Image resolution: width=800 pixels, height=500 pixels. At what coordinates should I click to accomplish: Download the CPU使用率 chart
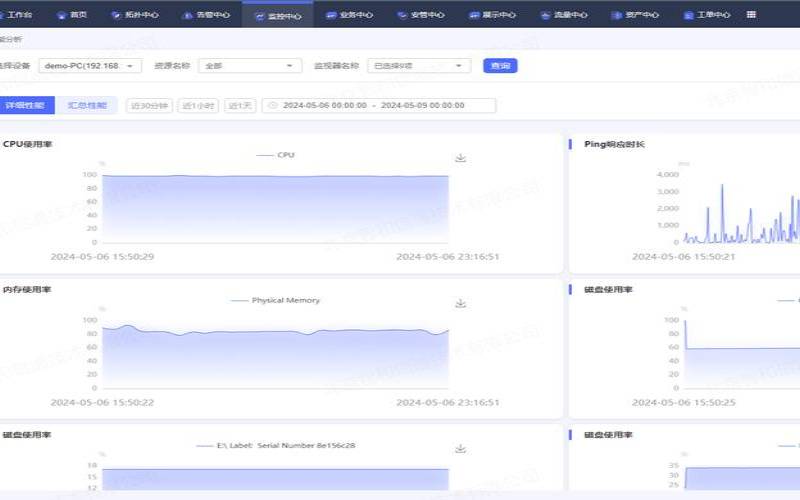tap(460, 158)
